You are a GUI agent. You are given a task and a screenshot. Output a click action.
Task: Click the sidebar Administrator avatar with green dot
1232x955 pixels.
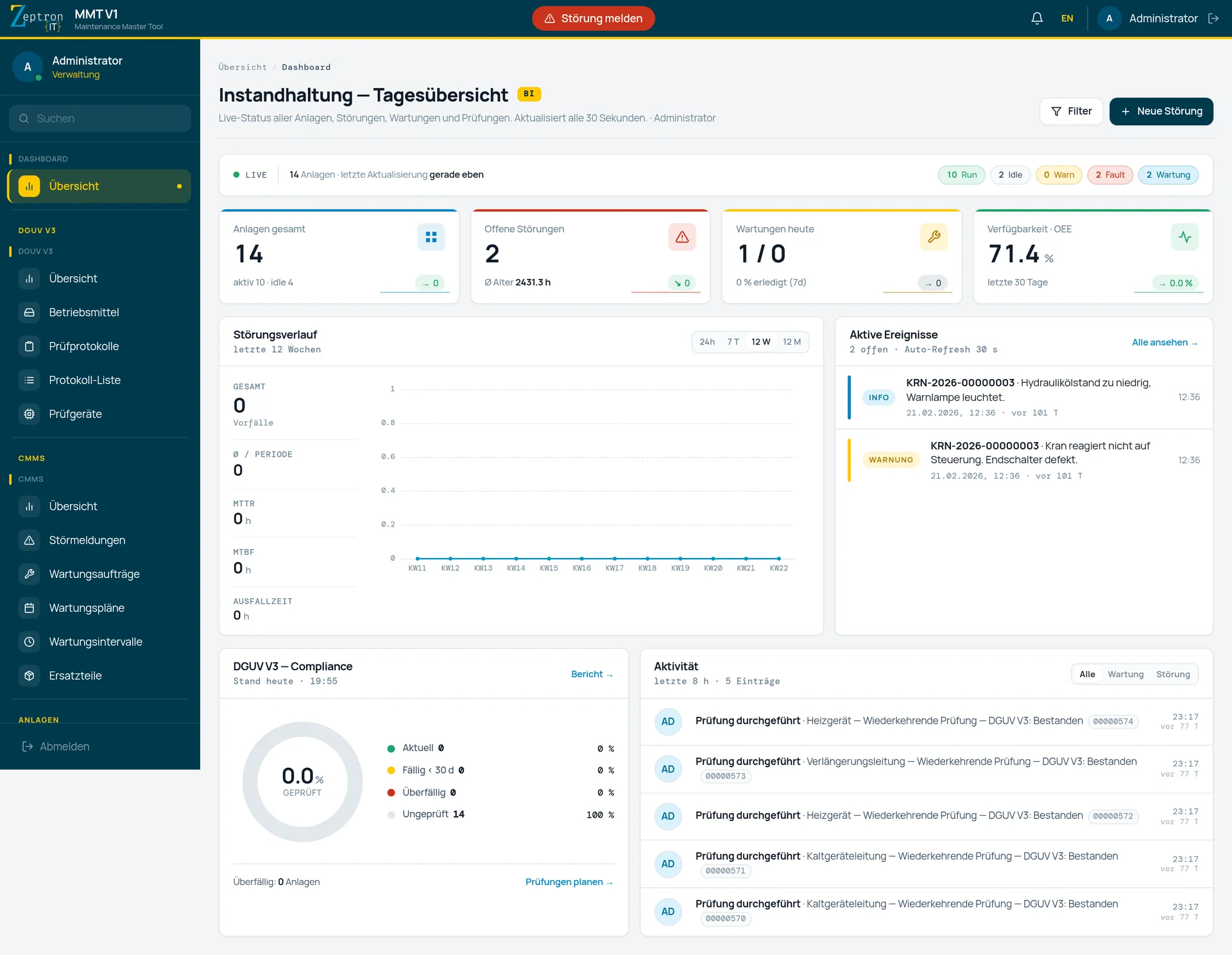click(x=28, y=67)
